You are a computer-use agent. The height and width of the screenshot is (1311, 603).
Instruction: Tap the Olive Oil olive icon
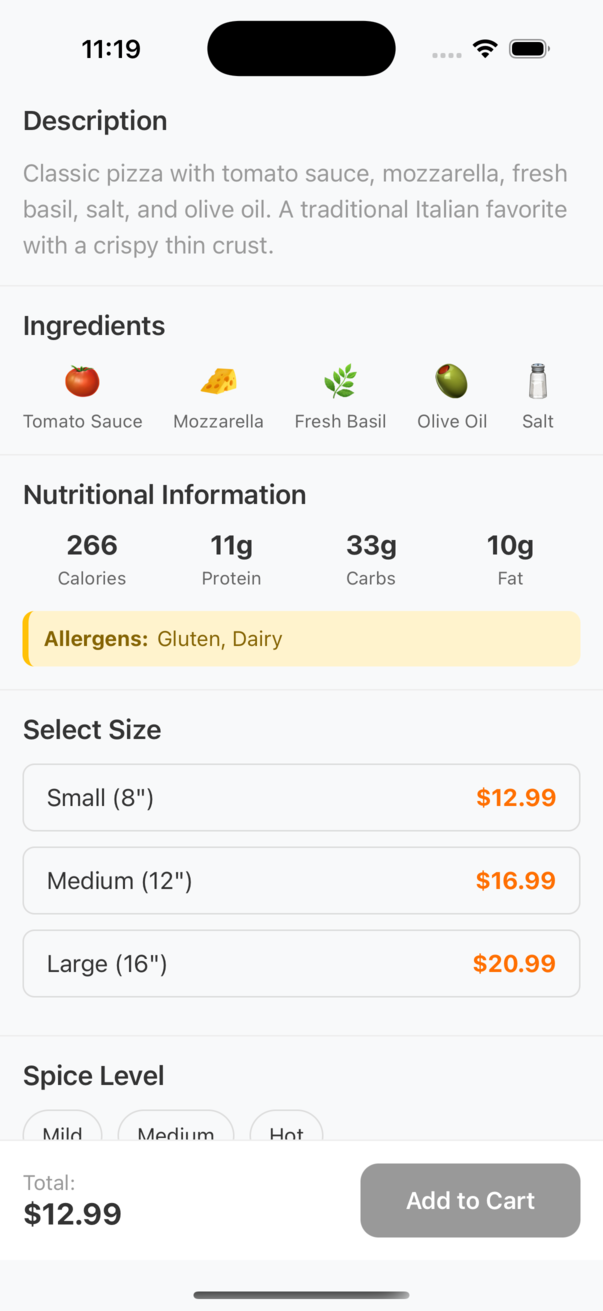point(452,381)
